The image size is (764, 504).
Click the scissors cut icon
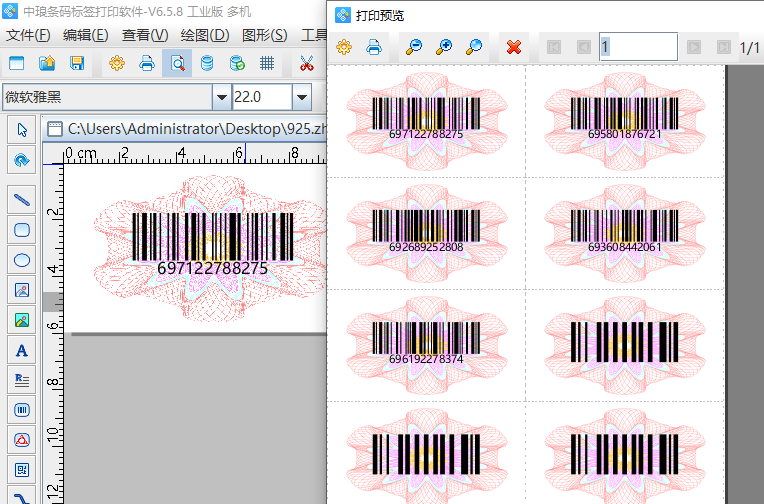coord(307,64)
